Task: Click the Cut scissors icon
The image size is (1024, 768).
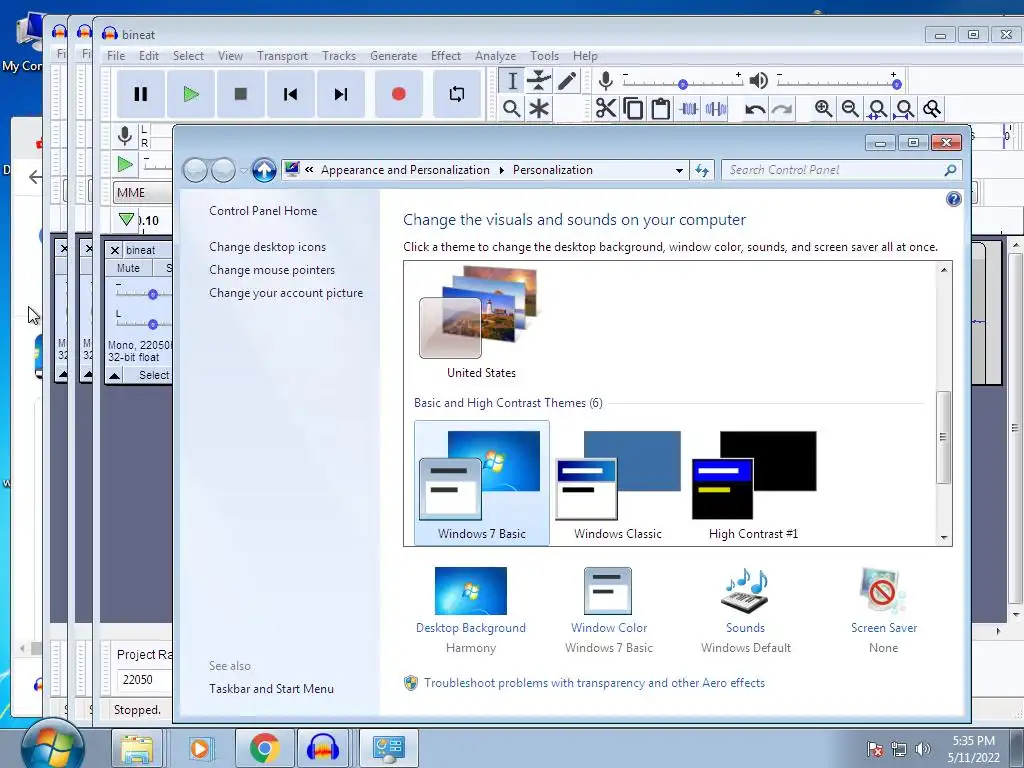Action: tap(606, 108)
